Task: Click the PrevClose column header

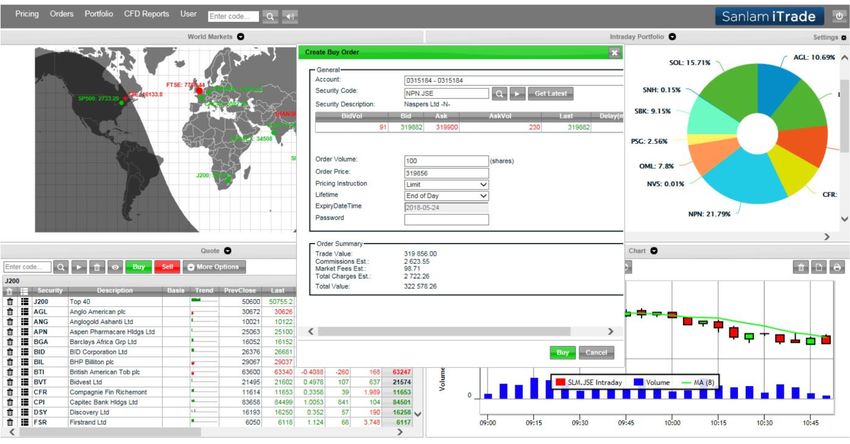Action: click(240, 291)
